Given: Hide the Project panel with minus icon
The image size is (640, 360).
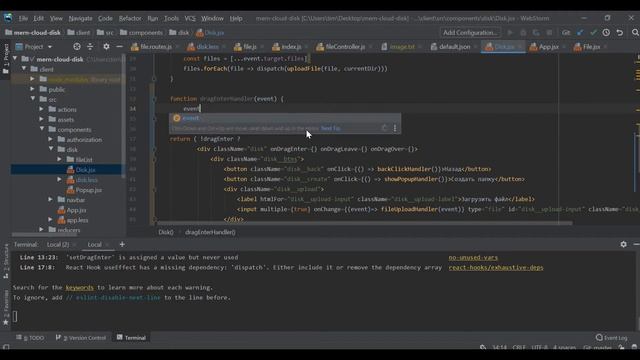Looking at the screenshot, I should (x=119, y=47).
